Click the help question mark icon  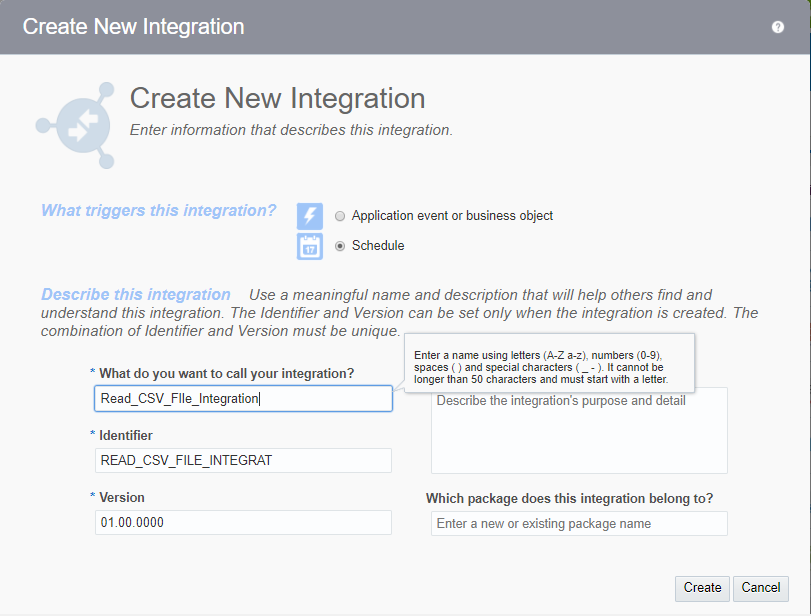[x=778, y=27]
